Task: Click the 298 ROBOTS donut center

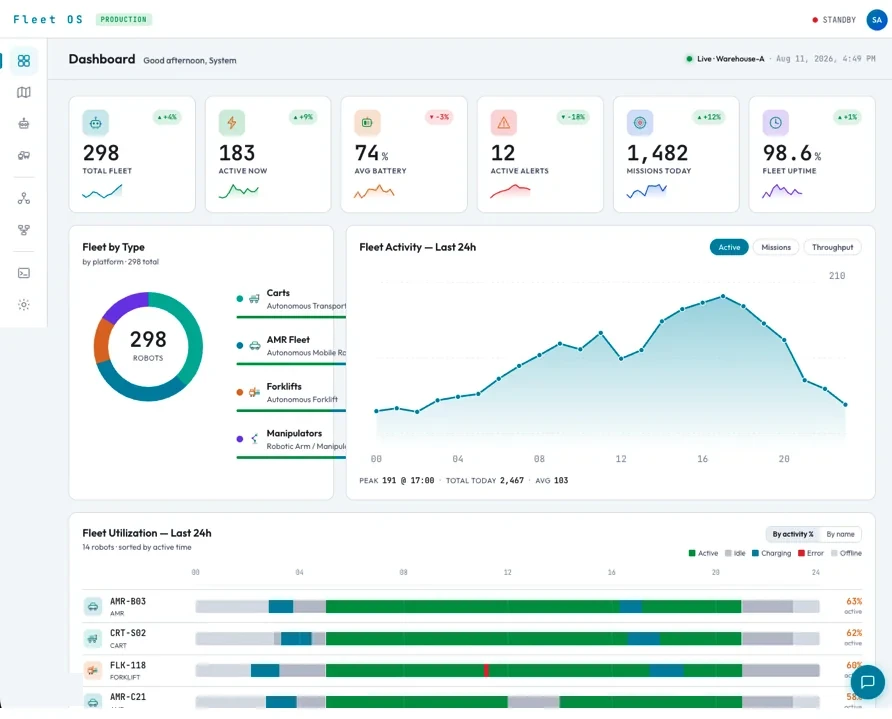Action: point(148,345)
